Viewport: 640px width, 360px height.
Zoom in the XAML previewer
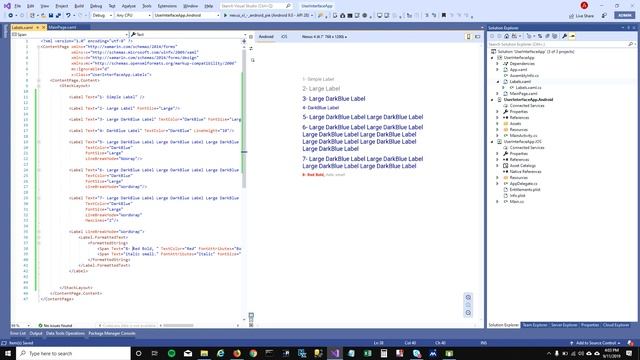pos(468,297)
